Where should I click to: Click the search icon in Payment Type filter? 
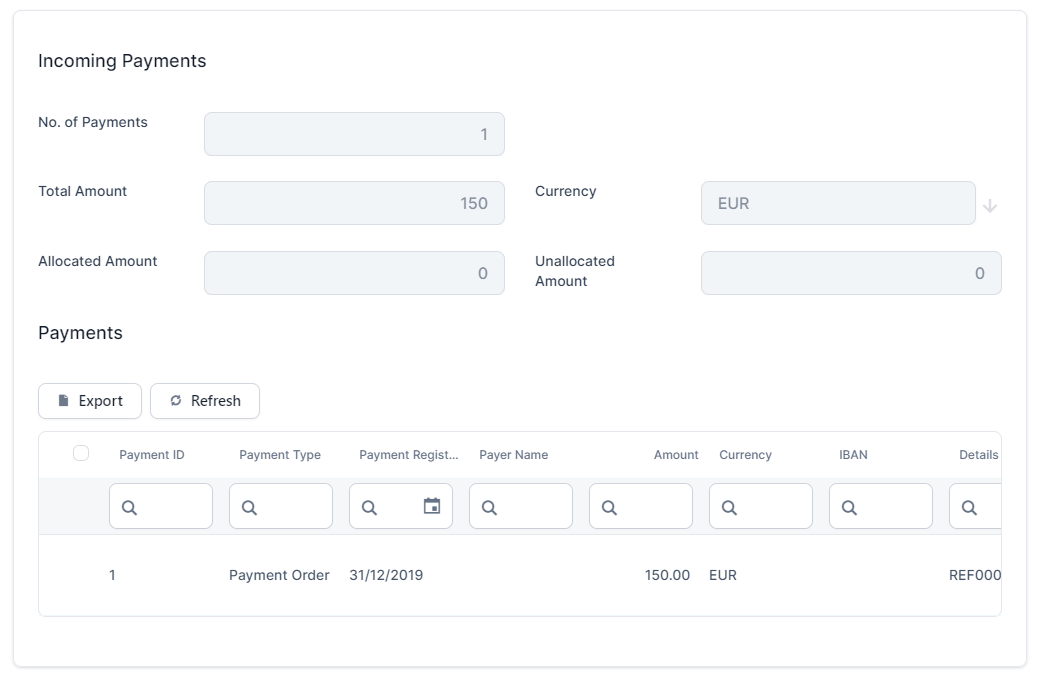point(249,508)
